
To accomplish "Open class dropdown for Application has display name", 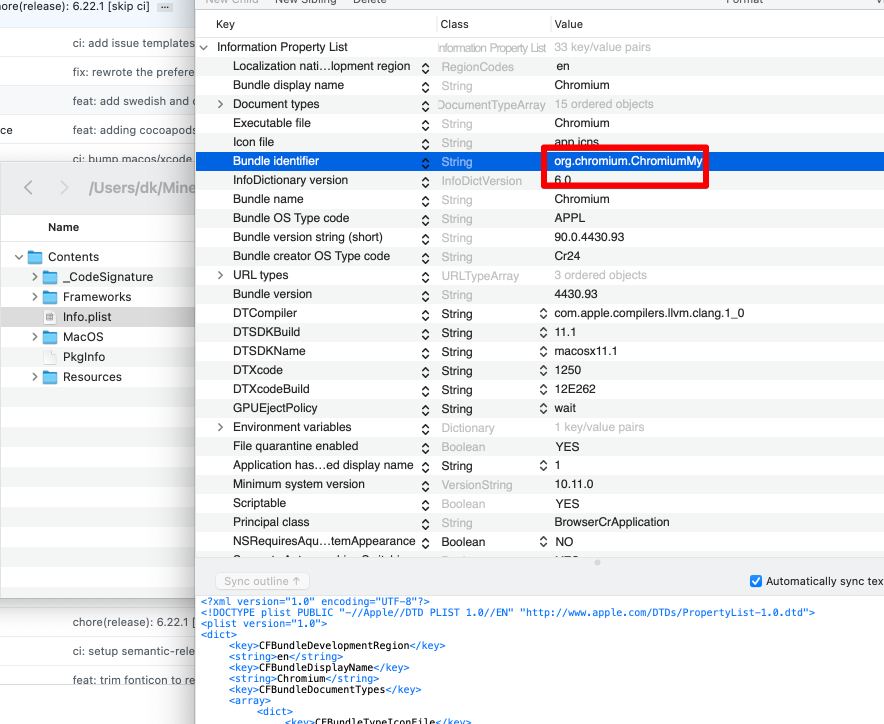I will point(543,466).
